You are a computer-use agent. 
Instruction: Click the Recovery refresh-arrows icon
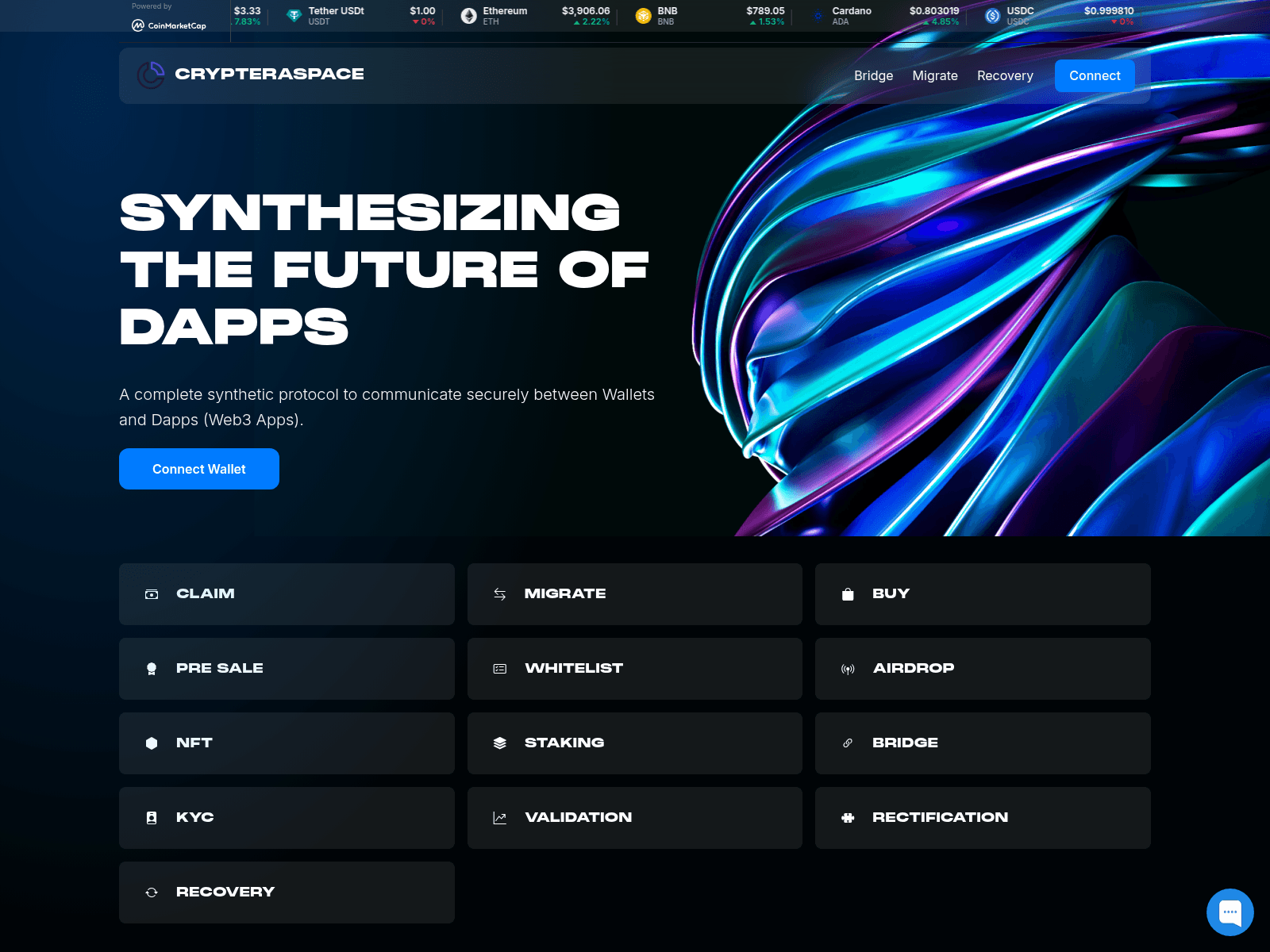click(152, 892)
